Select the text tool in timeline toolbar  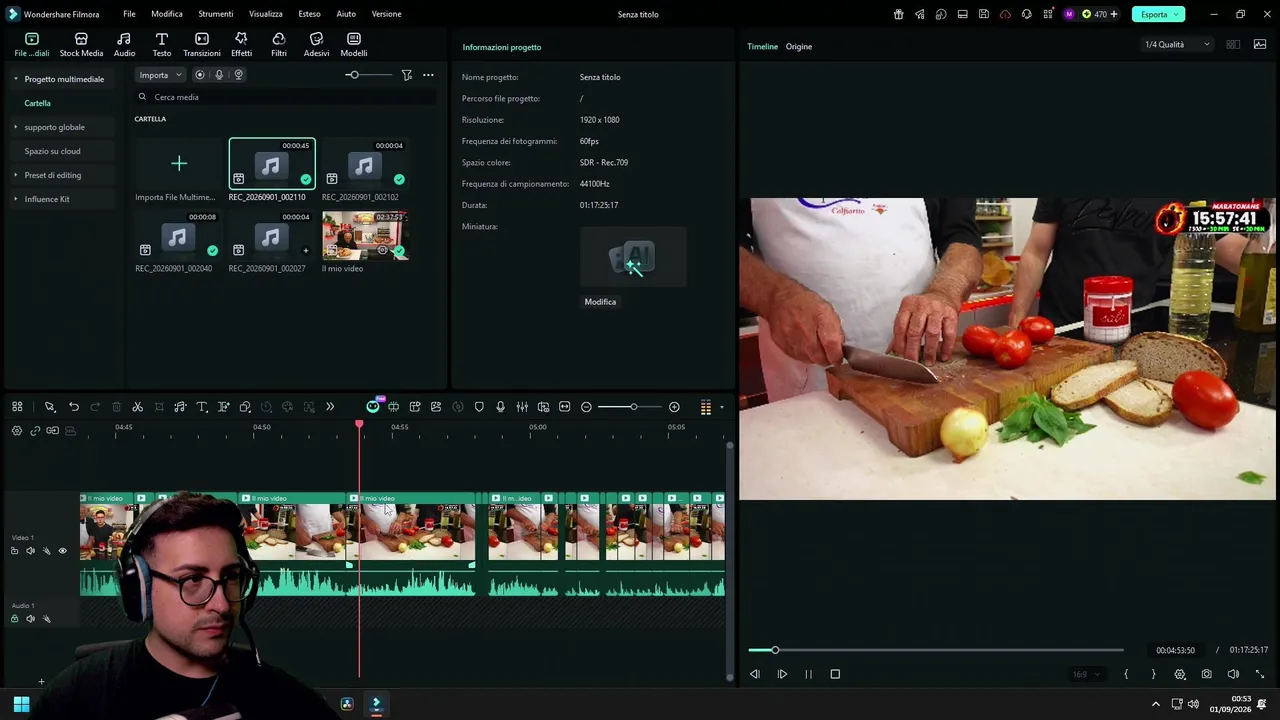[x=202, y=407]
